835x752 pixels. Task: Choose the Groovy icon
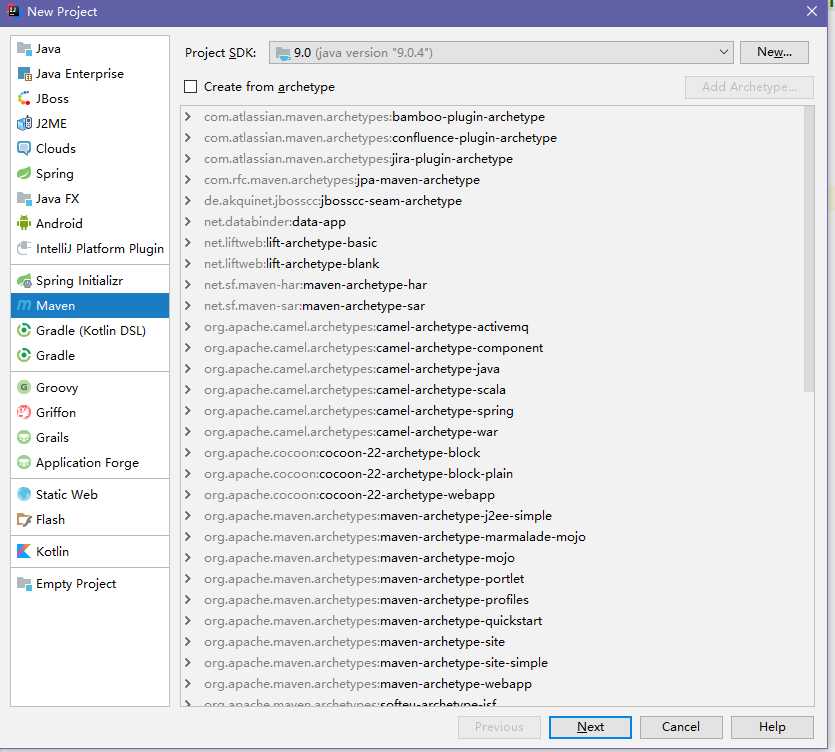click(x=24, y=387)
